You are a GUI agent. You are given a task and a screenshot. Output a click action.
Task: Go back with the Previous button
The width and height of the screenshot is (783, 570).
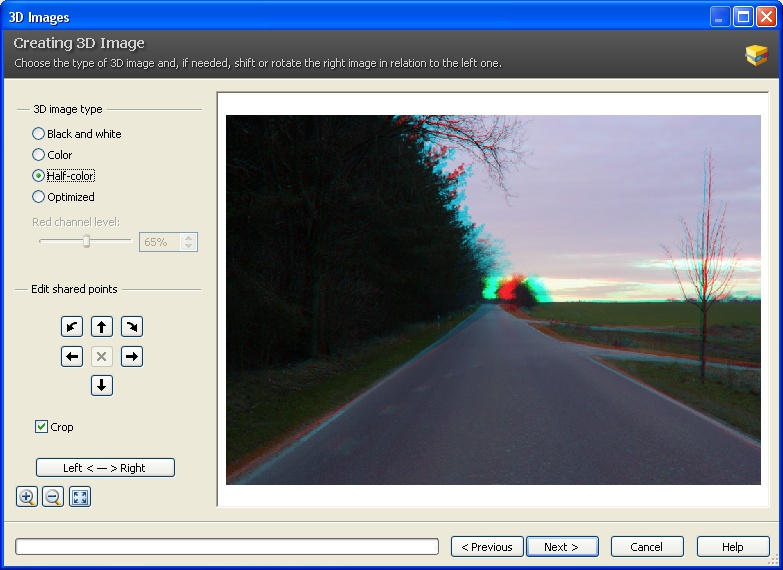point(487,547)
